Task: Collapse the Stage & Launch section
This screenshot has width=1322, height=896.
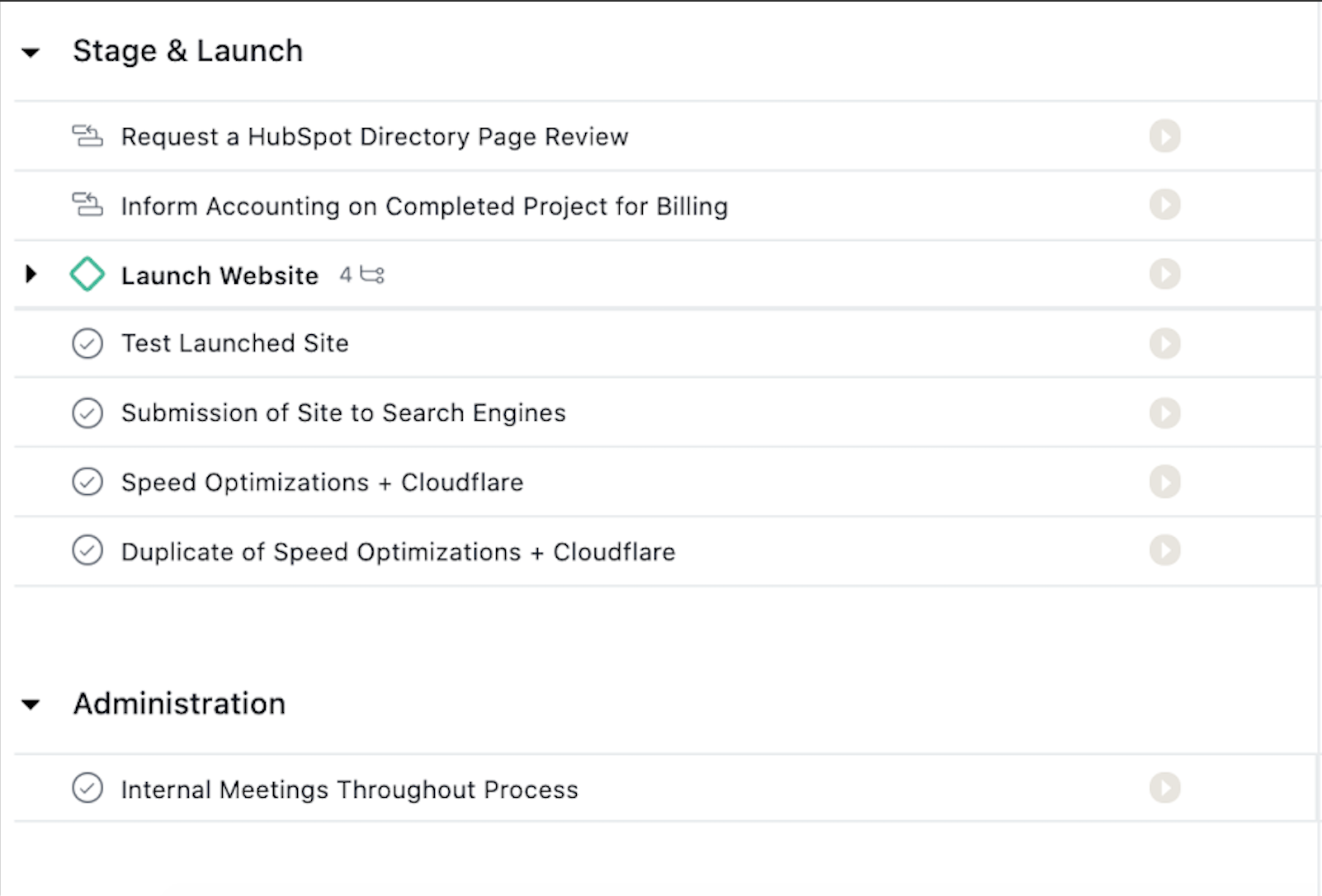Action: (31, 53)
